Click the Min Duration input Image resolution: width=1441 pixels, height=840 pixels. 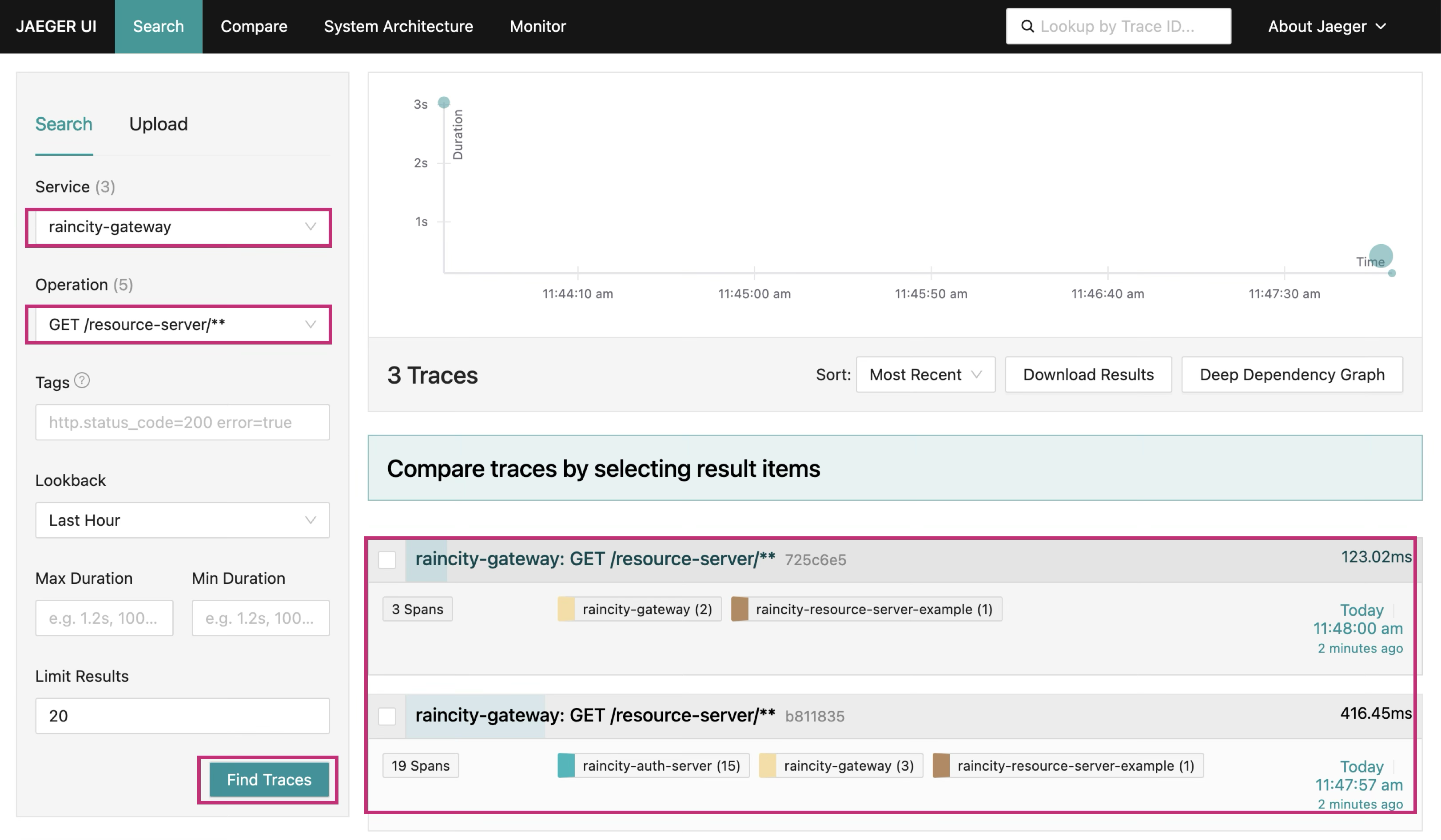coord(261,618)
